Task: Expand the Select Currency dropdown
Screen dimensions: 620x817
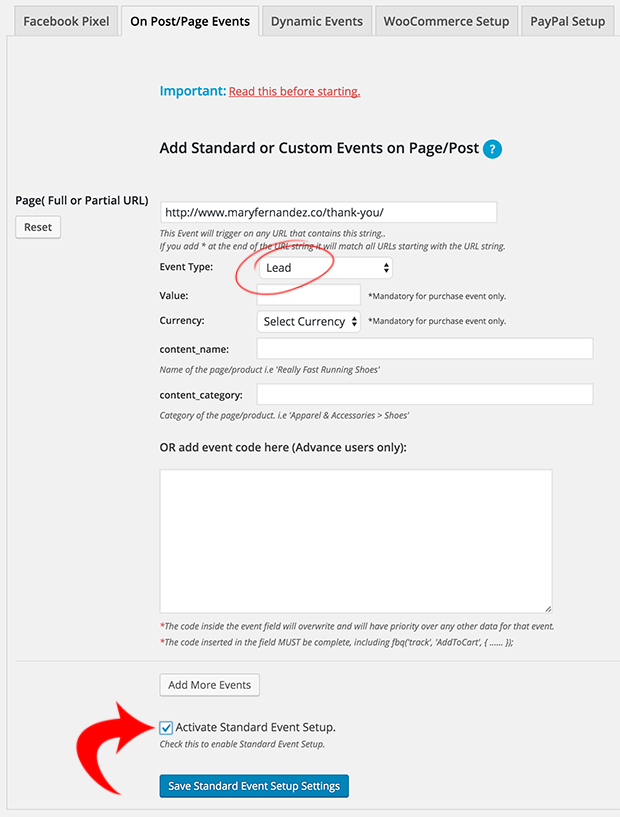Action: [x=308, y=321]
